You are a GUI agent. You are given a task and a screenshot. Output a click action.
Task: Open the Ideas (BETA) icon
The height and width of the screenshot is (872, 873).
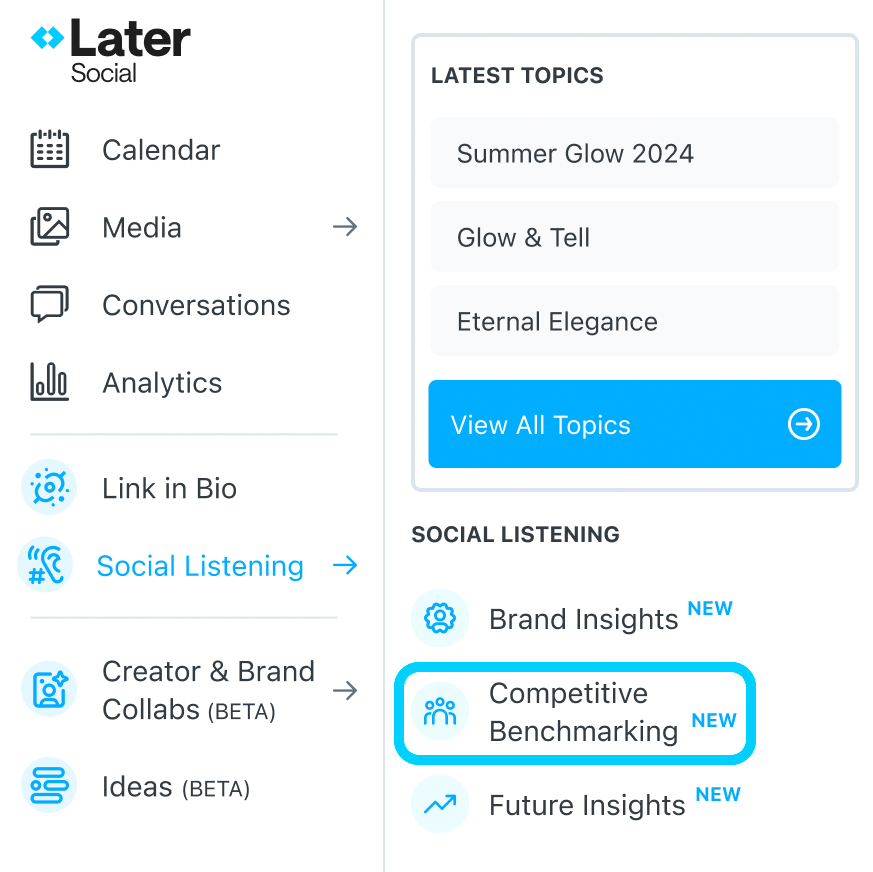[x=49, y=785]
